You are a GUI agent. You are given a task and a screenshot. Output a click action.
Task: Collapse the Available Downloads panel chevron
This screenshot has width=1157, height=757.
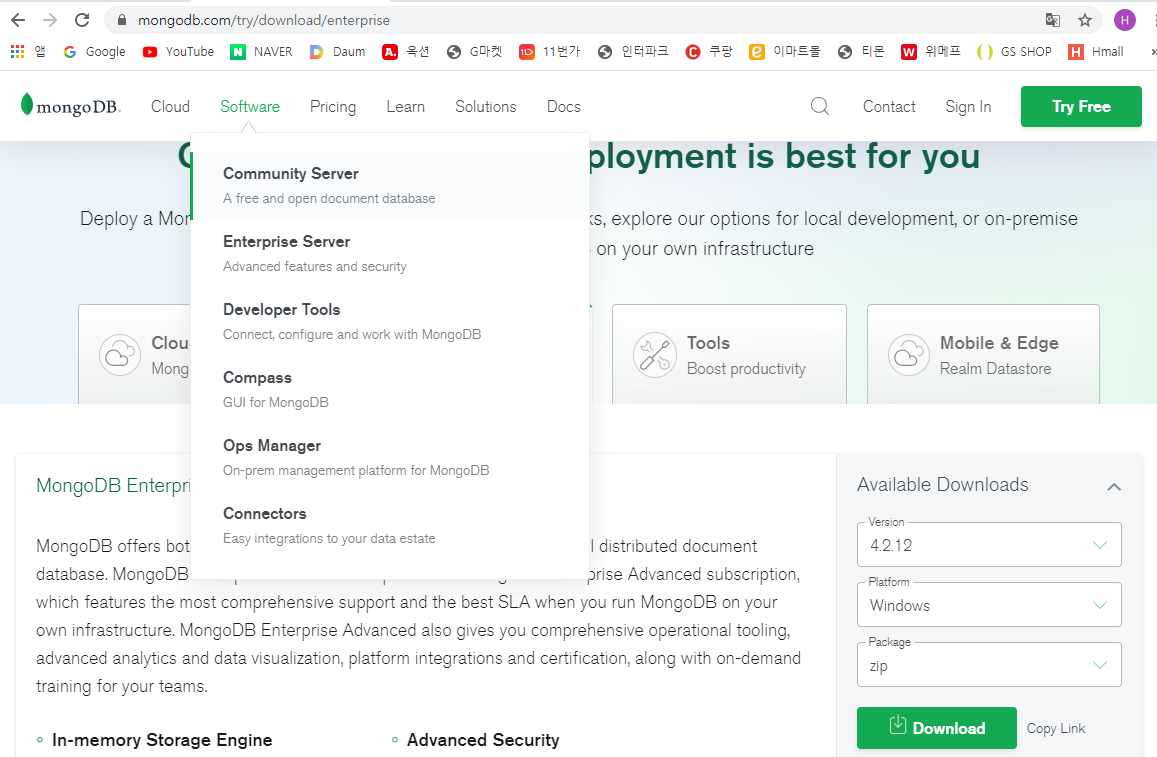click(x=1114, y=486)
